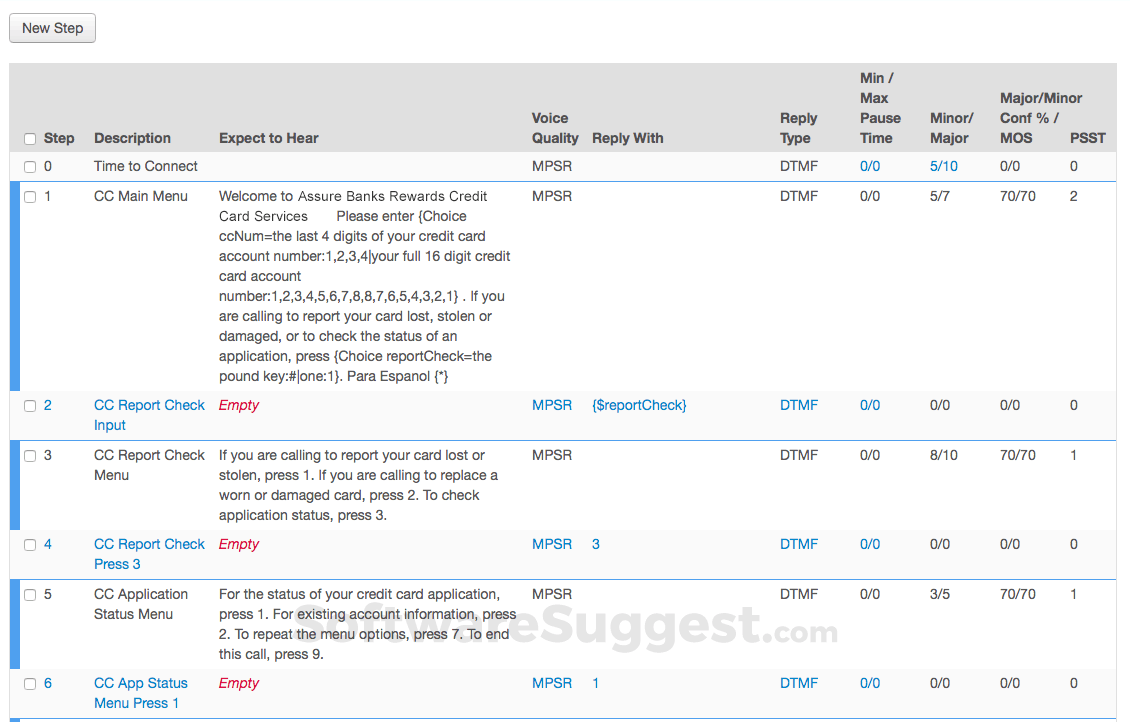Open the 5/10 Minor/Major link for step 0
This screenshot has width=1130, height=722.
point(943,166)
